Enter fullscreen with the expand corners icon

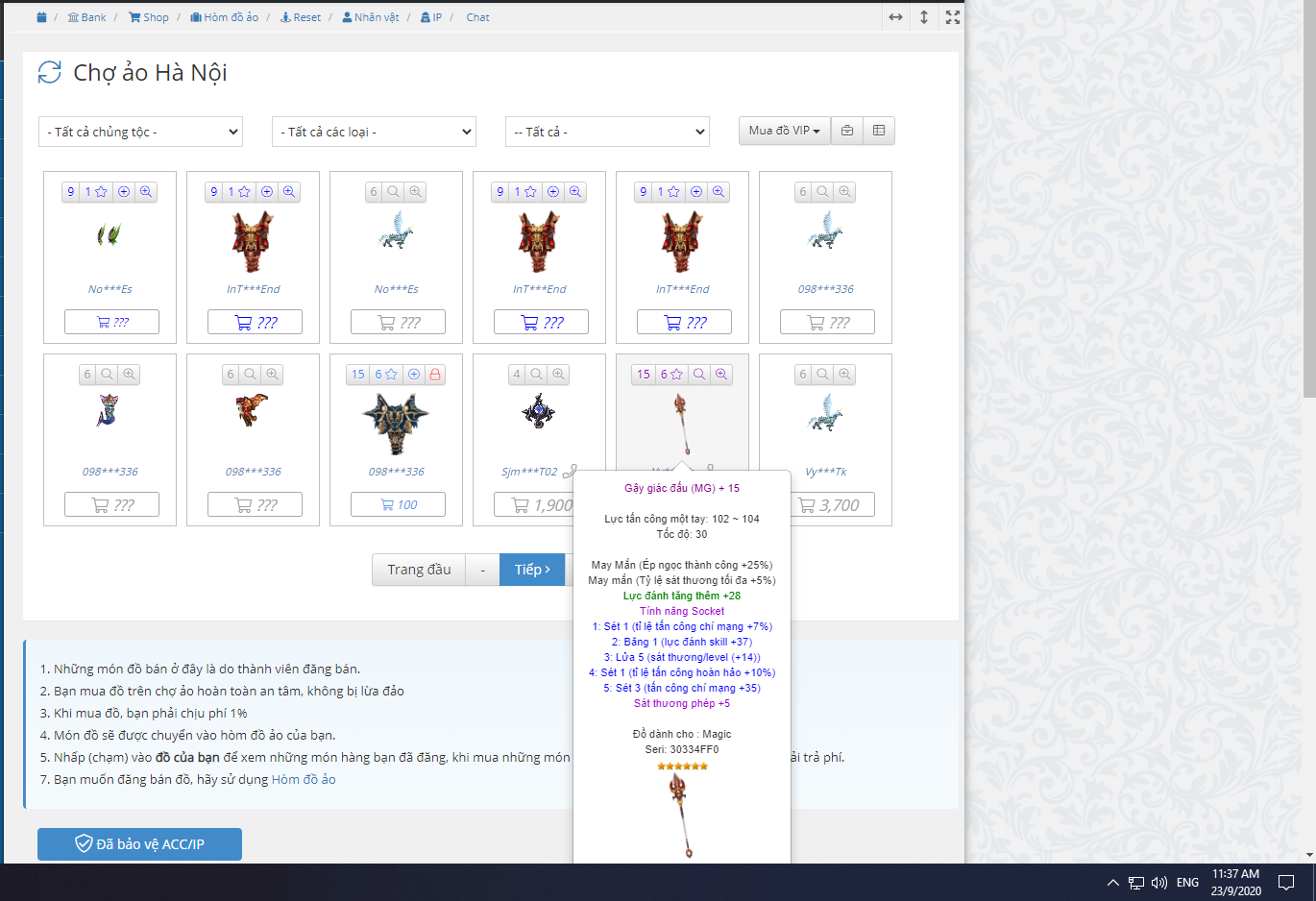point(952,17)
